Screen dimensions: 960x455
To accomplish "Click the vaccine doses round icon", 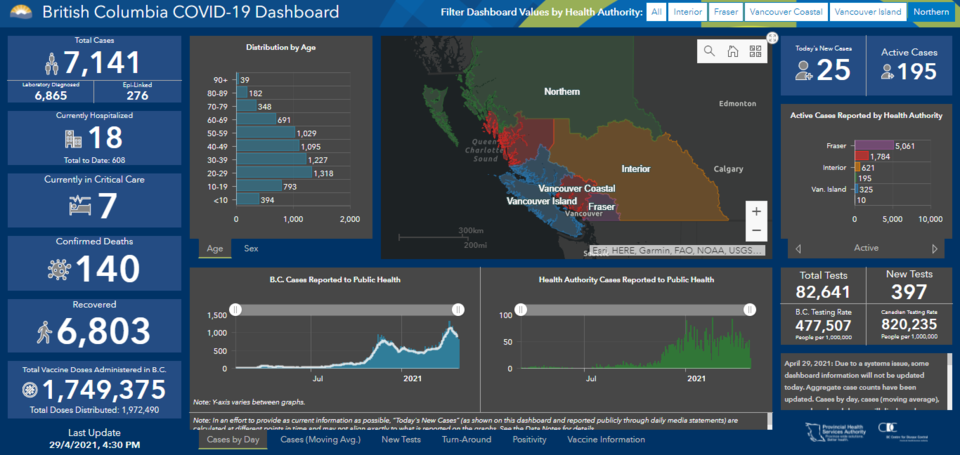I will click(29, 390).
